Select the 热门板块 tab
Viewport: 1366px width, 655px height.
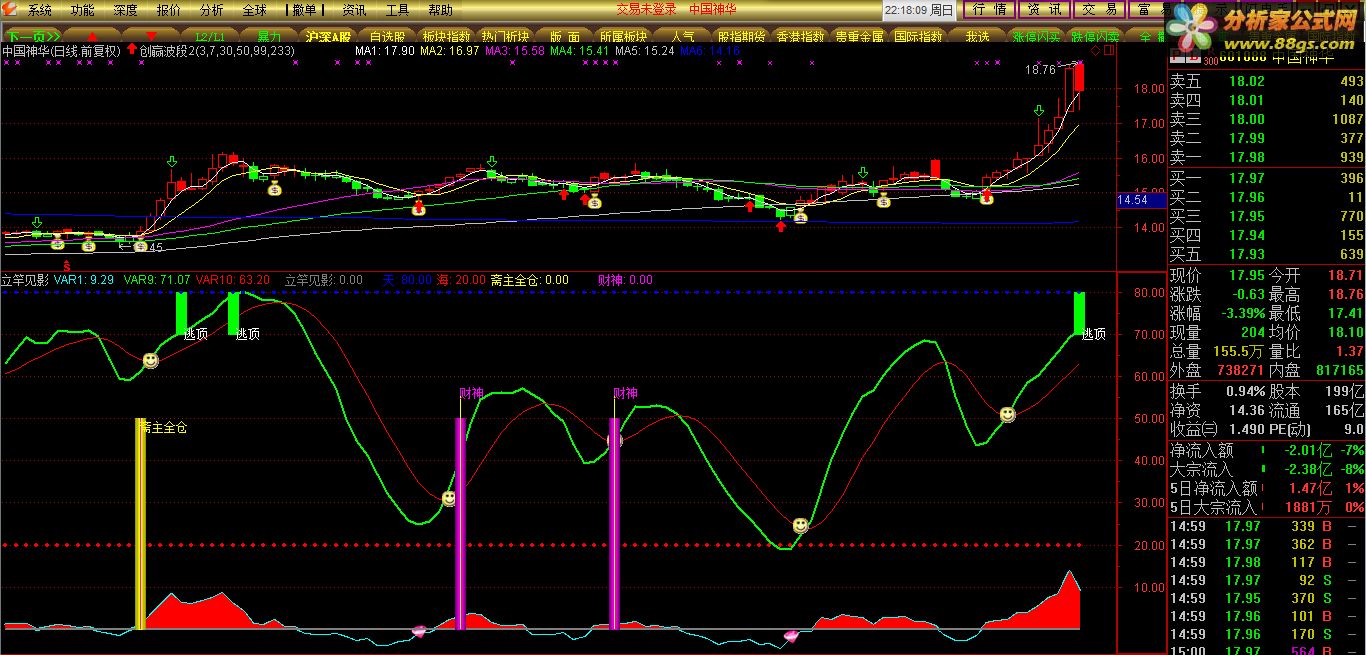click(504, 35)
